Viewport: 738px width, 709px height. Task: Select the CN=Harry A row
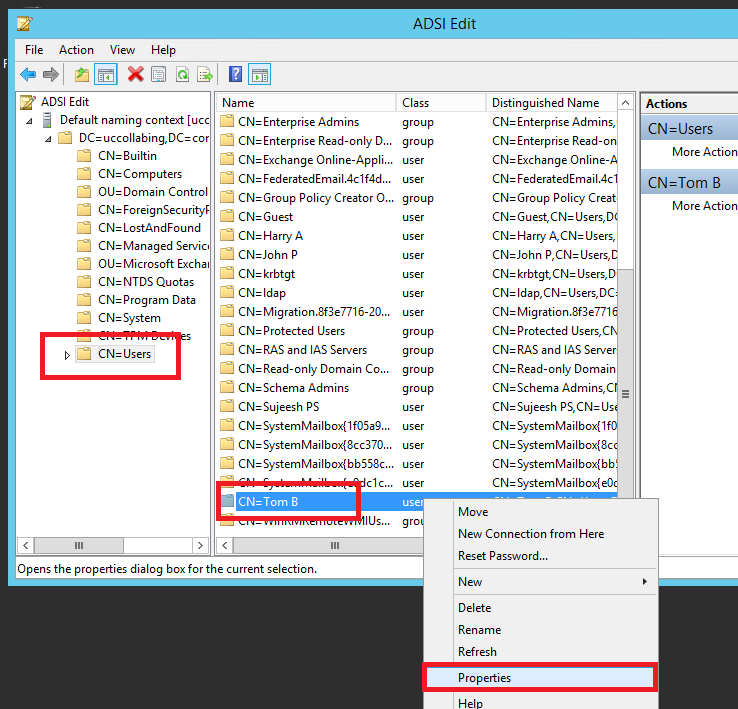pos(417,236)
